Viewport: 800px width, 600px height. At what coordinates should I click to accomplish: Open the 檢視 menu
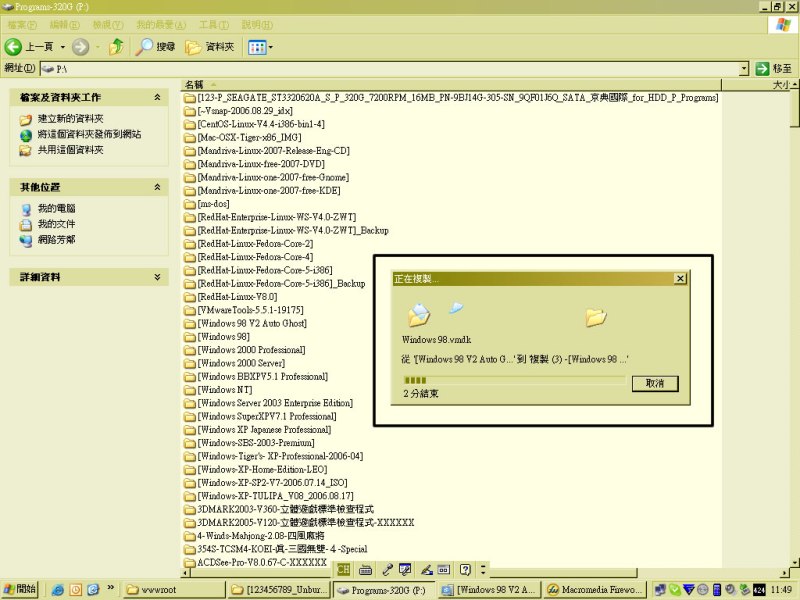(108, 24)
